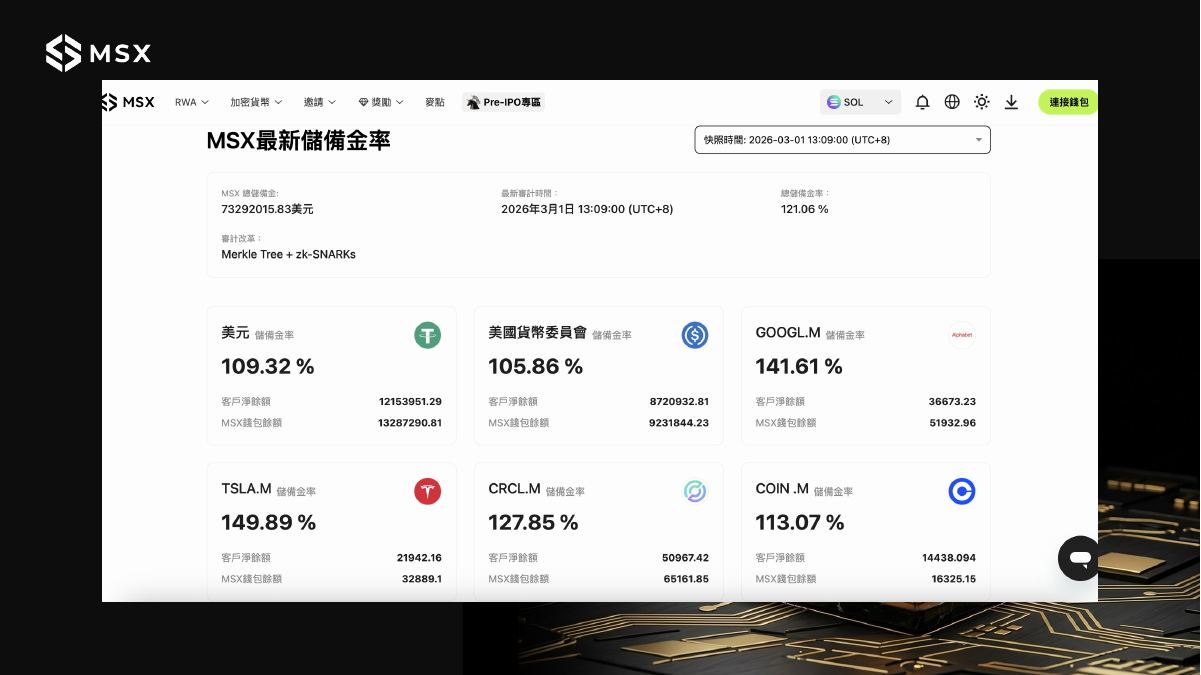Click the customer balance 36673.23
This screenshot has height=675, width=1201.
click(x=952, y=401)
